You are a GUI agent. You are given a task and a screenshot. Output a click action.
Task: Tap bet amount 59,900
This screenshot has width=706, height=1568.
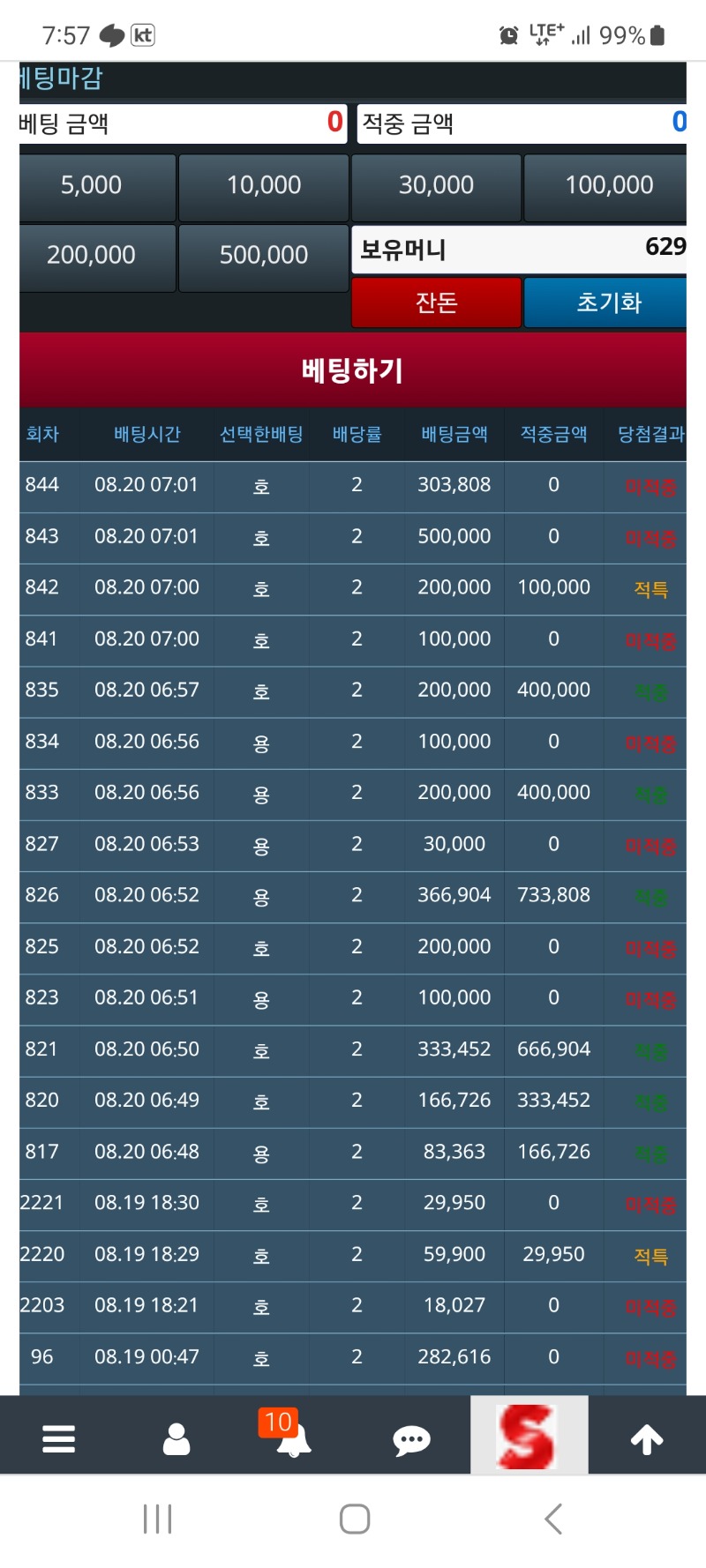(x=454, y=1254)
